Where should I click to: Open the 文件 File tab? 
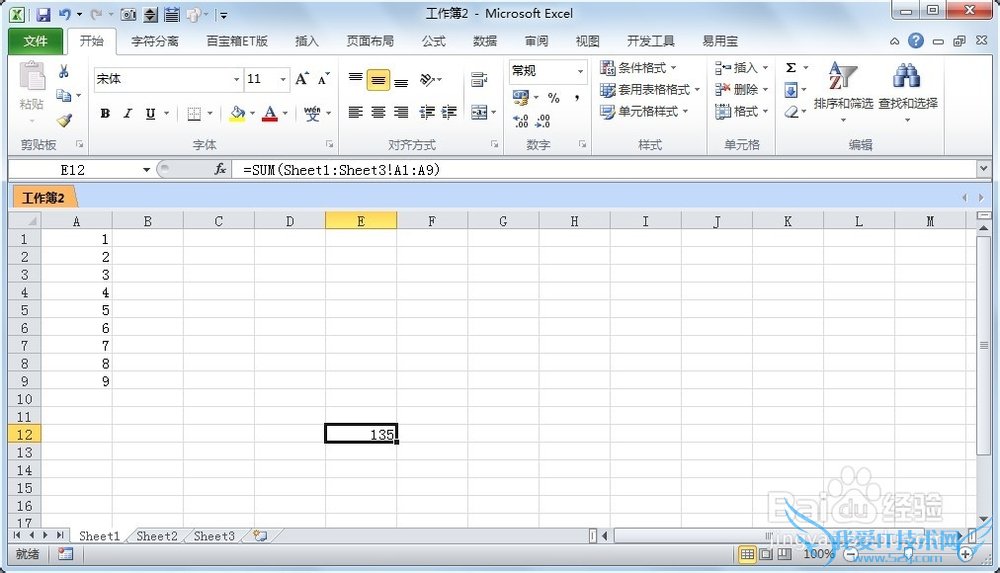(x=35, y=41)
